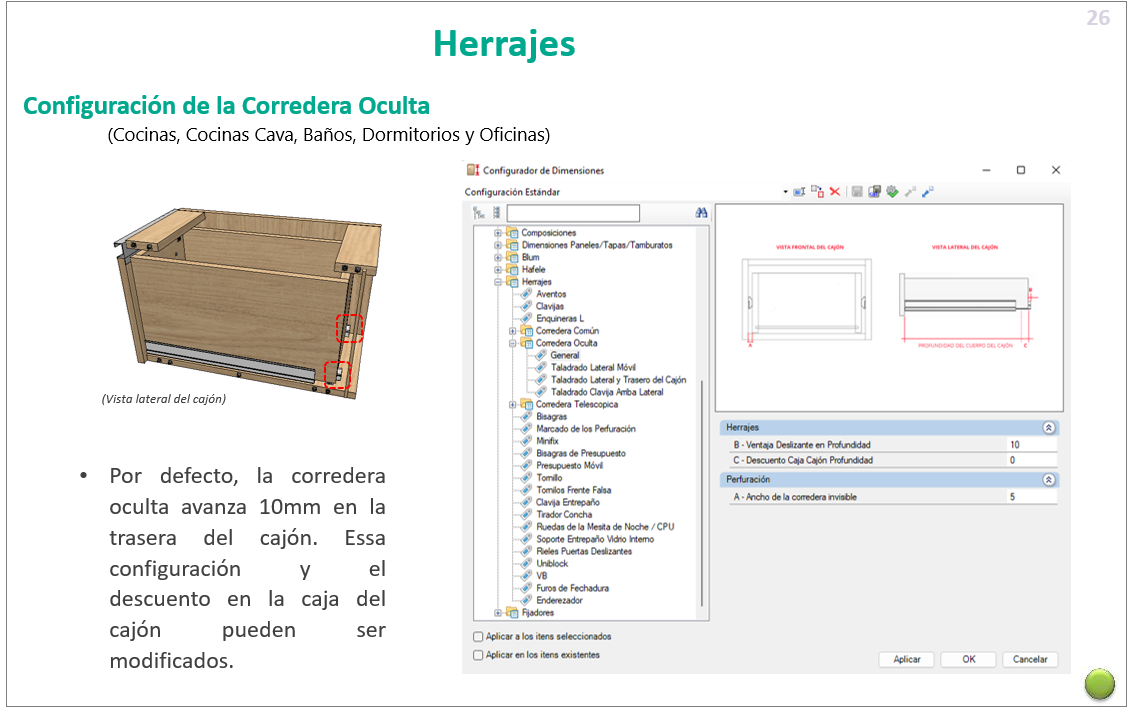Select the VB tree item

541,576
